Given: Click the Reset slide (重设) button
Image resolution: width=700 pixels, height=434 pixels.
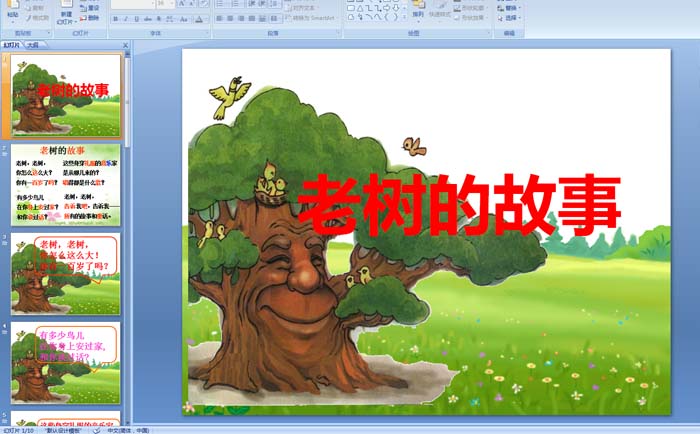Looking at the screenshot, I should click(89, 8).
